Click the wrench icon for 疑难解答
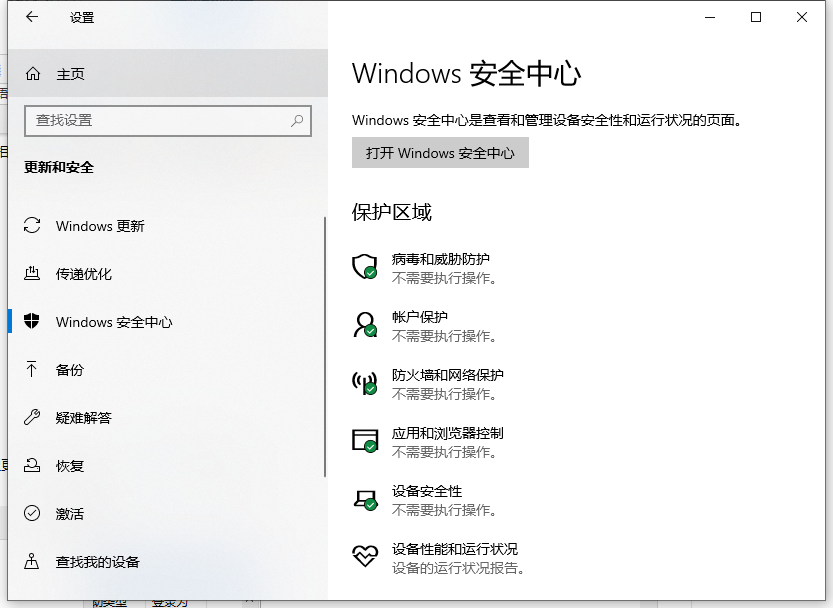This screenshot has height=608, width=833. pos(32,417)
